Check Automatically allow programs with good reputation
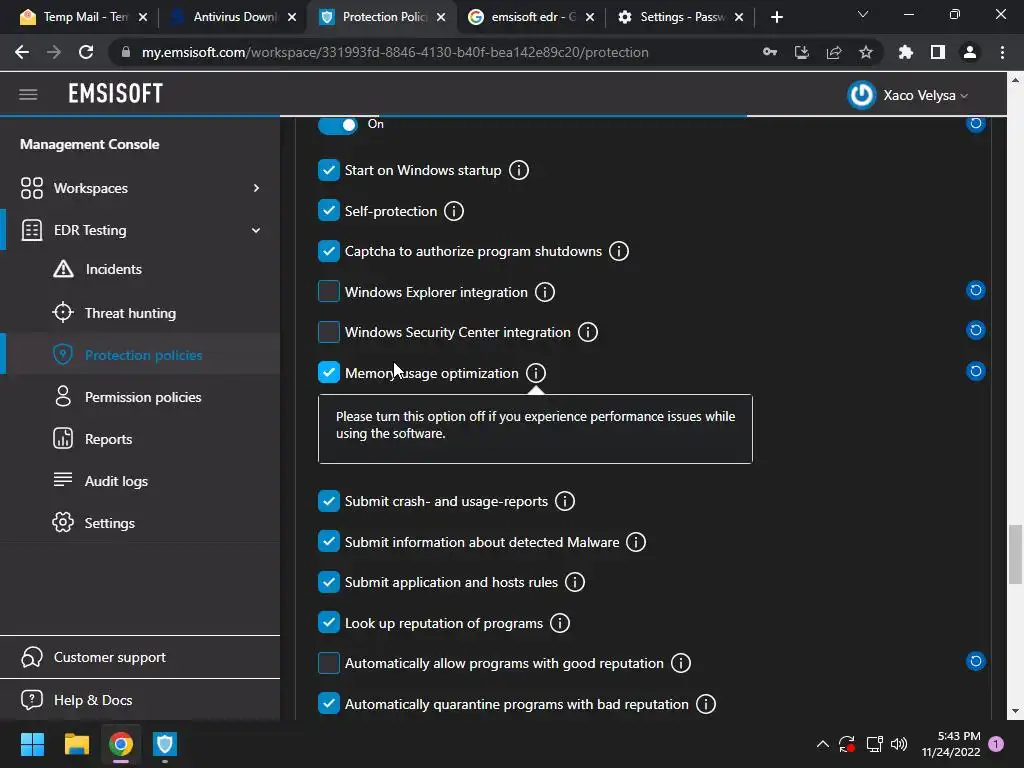 coord(328,663)
